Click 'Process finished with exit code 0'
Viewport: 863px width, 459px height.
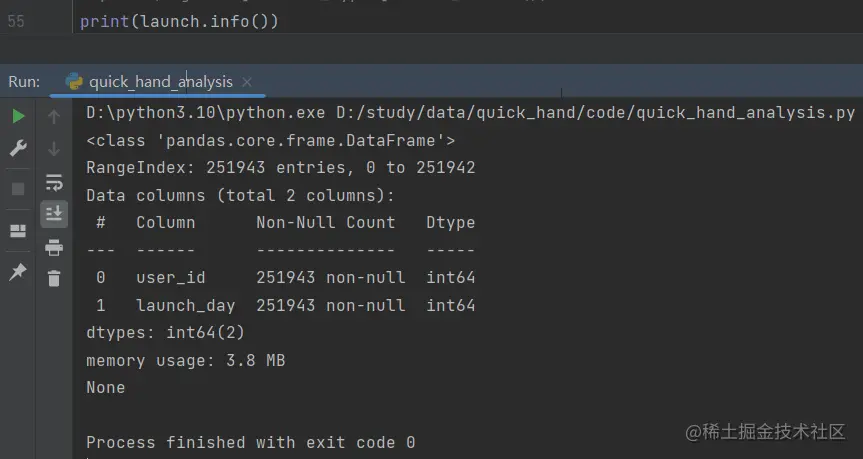[x=250, y=442]
